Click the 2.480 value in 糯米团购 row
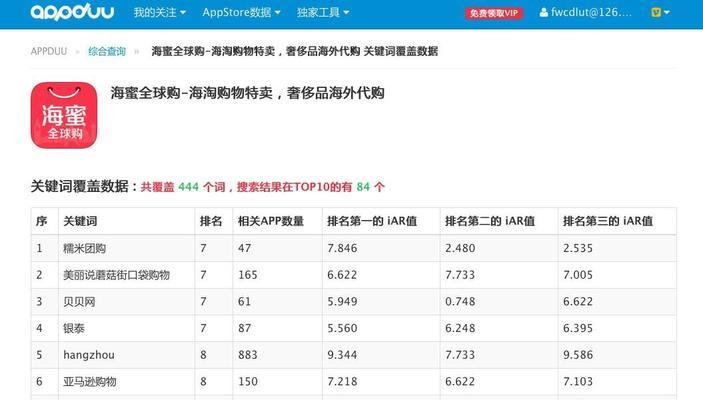This screenshot has width=703, height=400. tap(460, 248)
